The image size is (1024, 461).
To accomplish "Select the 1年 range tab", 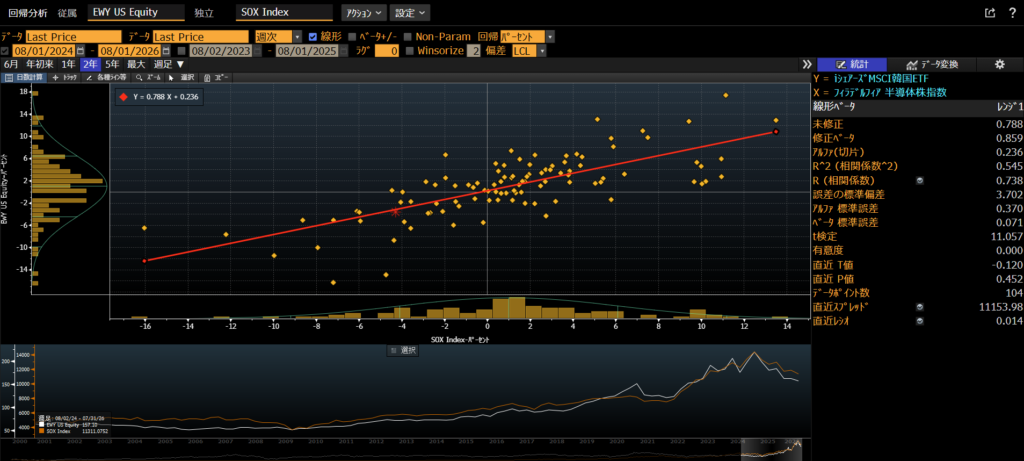I will pyautogui.click(x=69, y=64).
